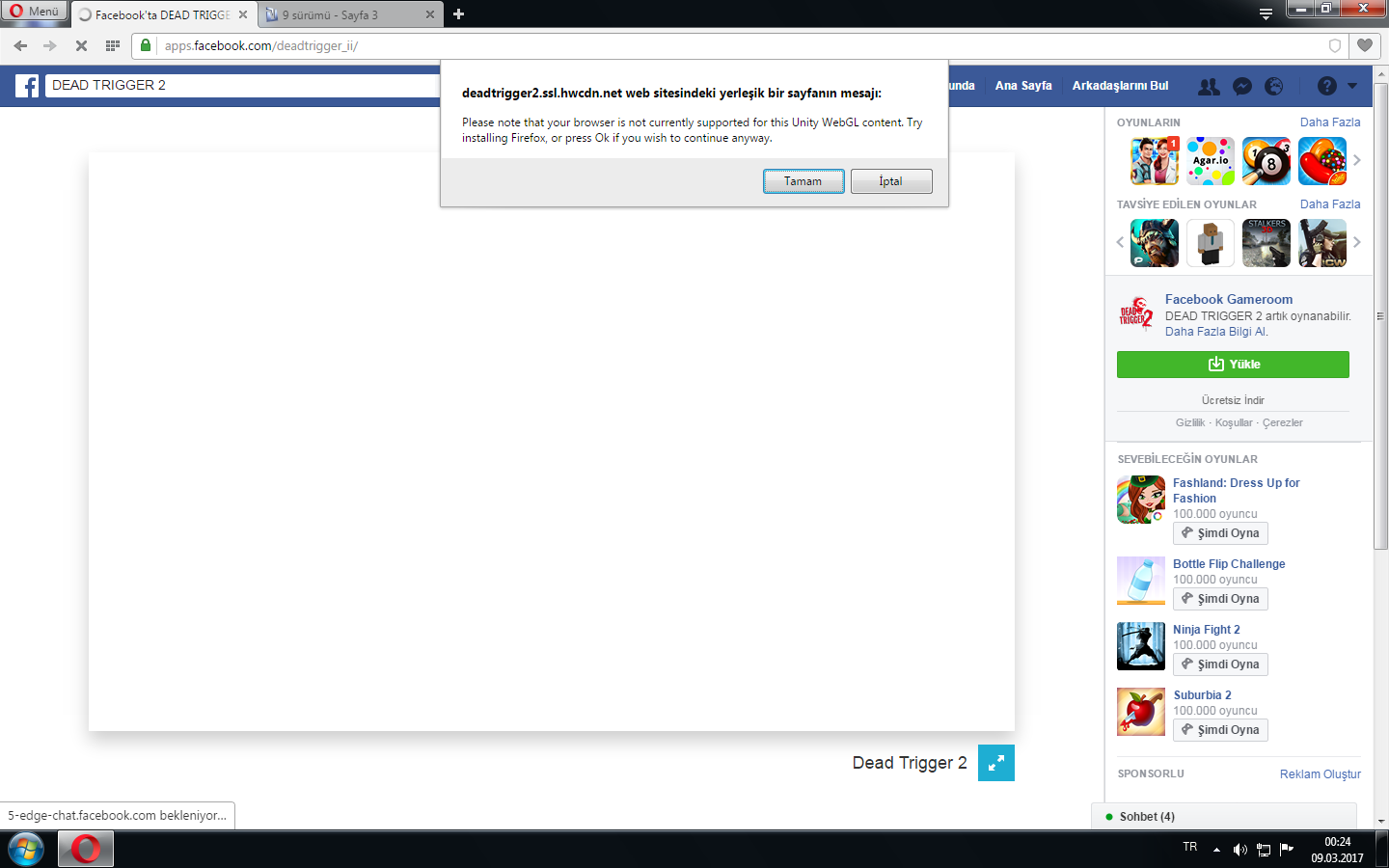Open the volume icon in system tray

click(1239, 850)
